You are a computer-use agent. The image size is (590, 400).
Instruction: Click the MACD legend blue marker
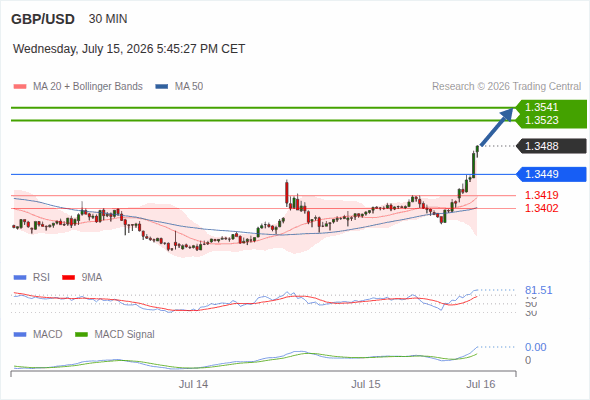coord(20,334)
